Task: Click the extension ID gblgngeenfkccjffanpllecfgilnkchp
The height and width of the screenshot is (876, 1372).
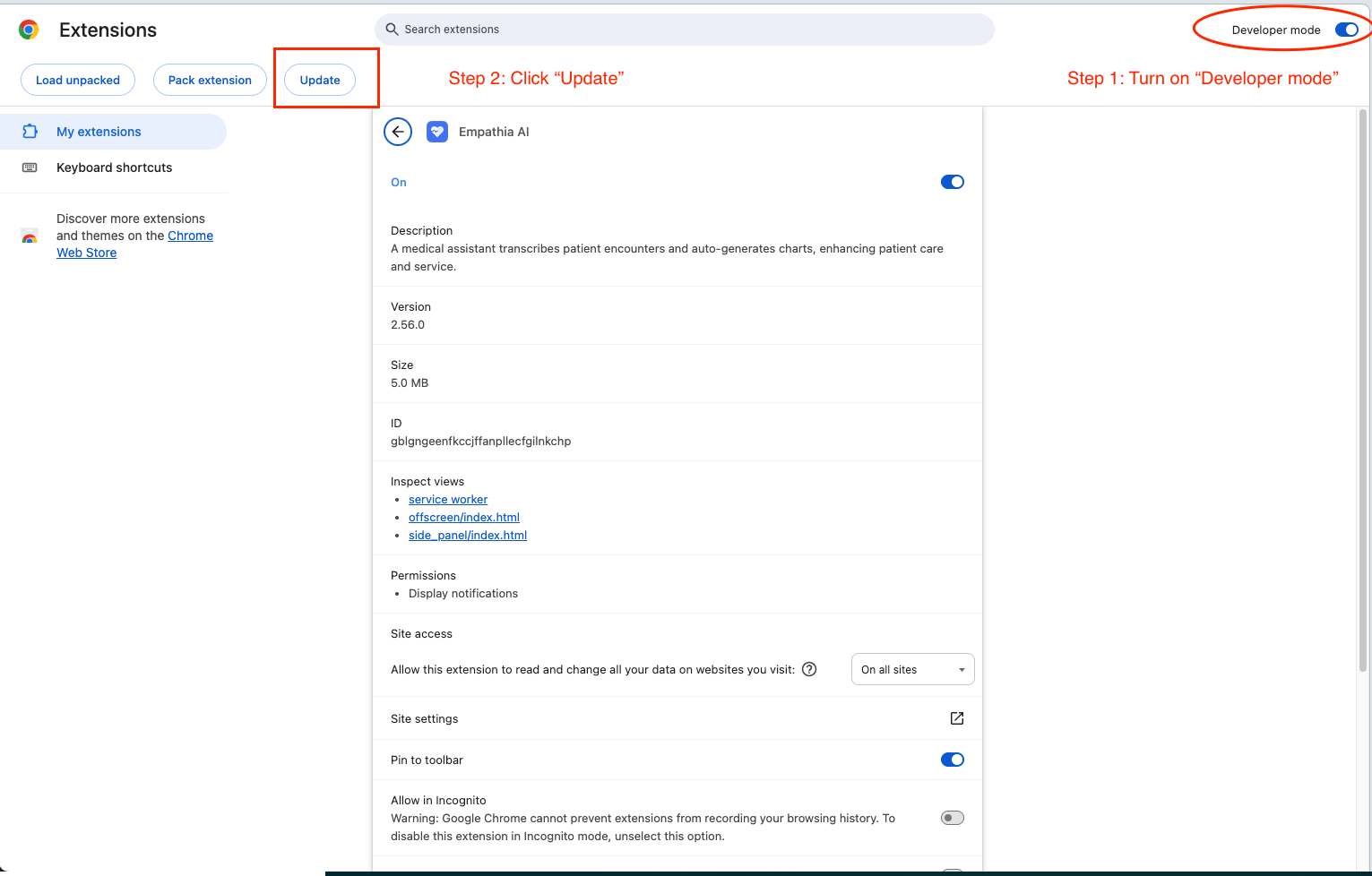Action: [x=480, y=442]
